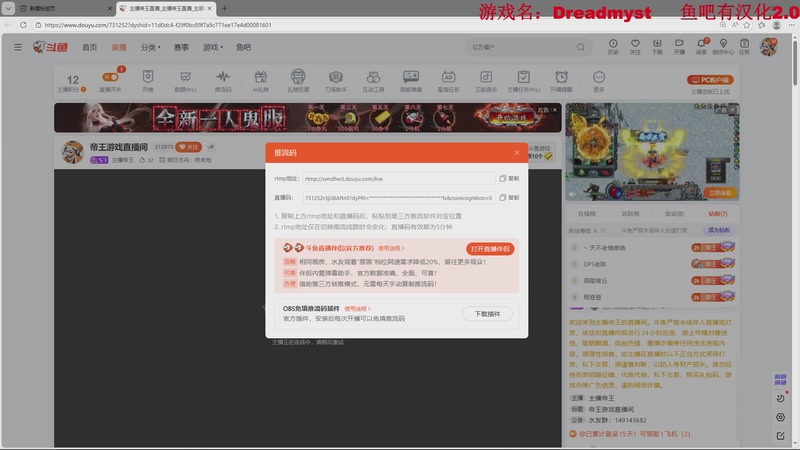800x450 pixels.
Task: Click the 推流码 waveform icon
Action: point(223,81)
